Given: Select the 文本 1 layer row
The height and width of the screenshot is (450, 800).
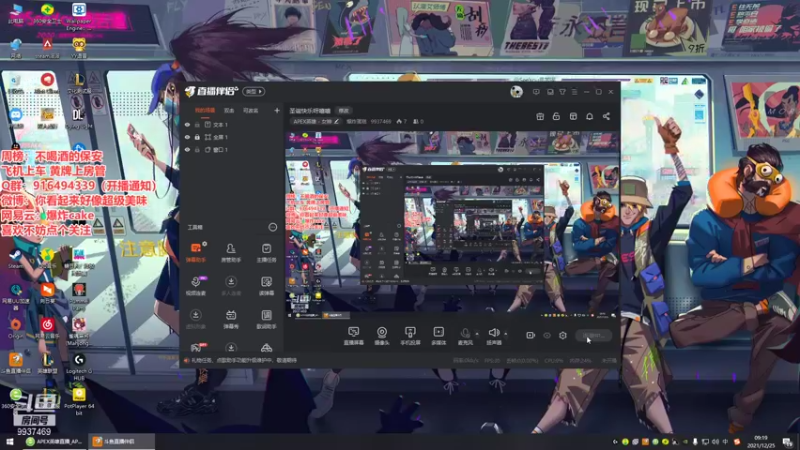Looking at the screenshot, I should click(232, 124).
